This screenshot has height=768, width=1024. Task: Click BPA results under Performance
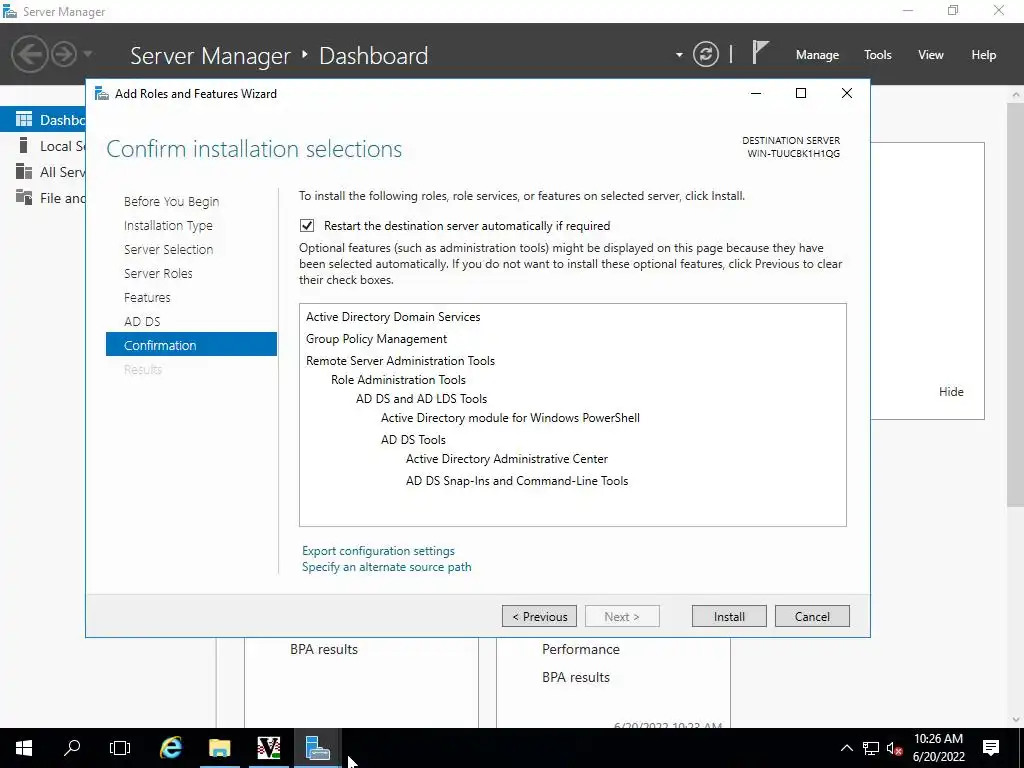(x=575, y=677)
